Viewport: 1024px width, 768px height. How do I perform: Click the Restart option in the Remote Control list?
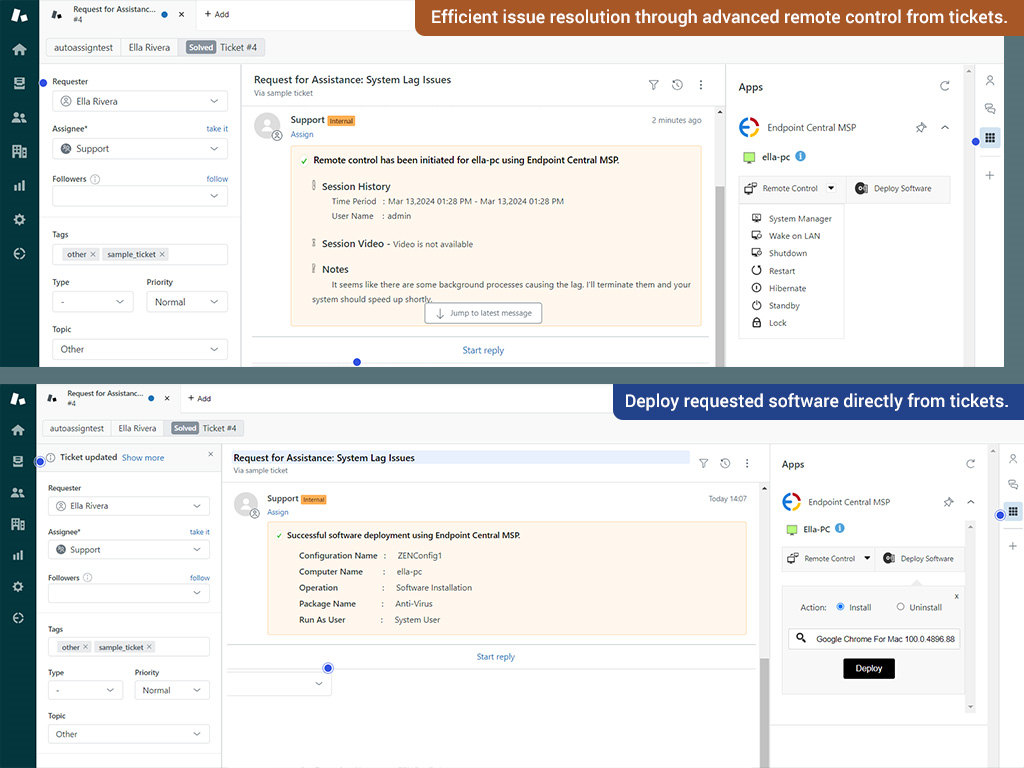(x=781, y=271)
